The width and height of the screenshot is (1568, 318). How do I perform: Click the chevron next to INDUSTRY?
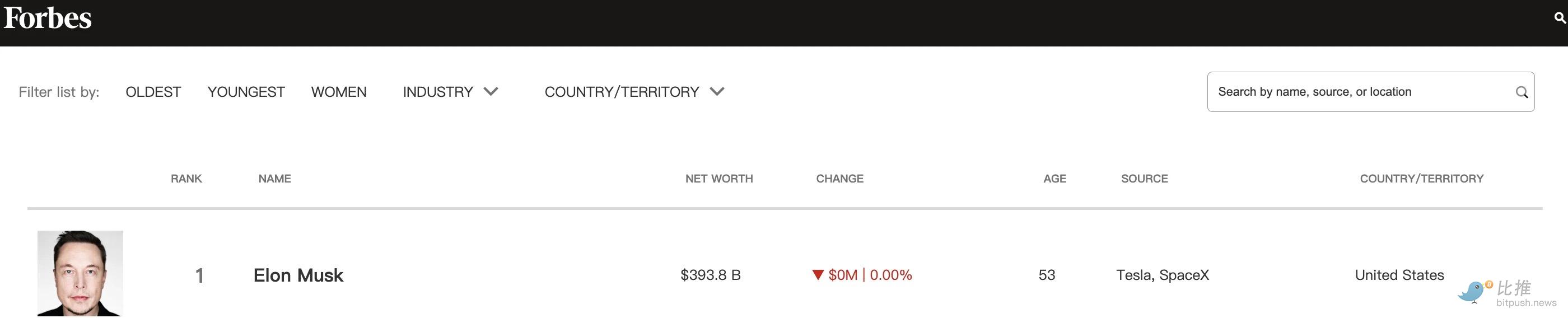tap(491, 92)
